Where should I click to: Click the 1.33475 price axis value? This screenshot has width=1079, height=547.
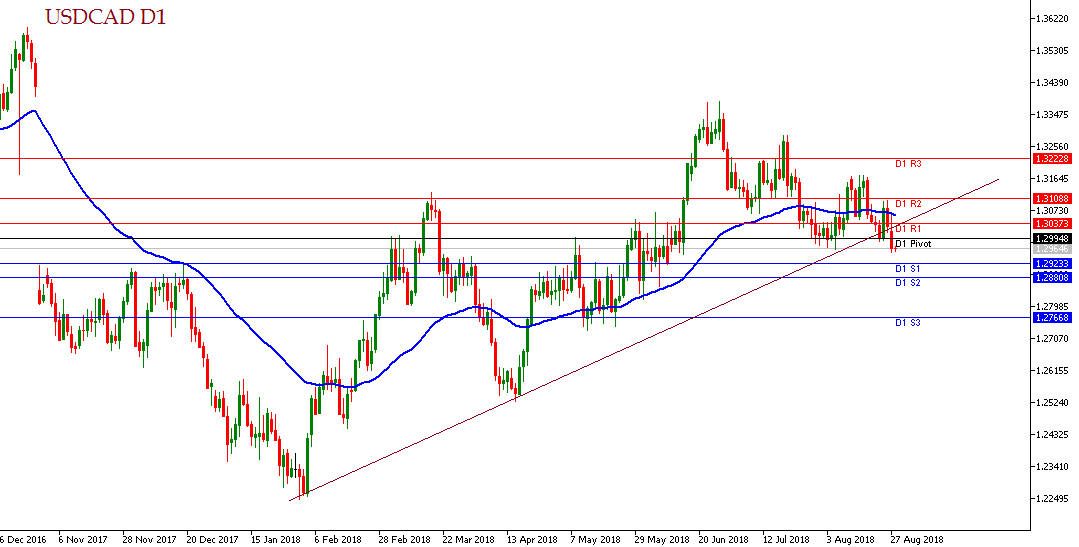click(1053, 114)
